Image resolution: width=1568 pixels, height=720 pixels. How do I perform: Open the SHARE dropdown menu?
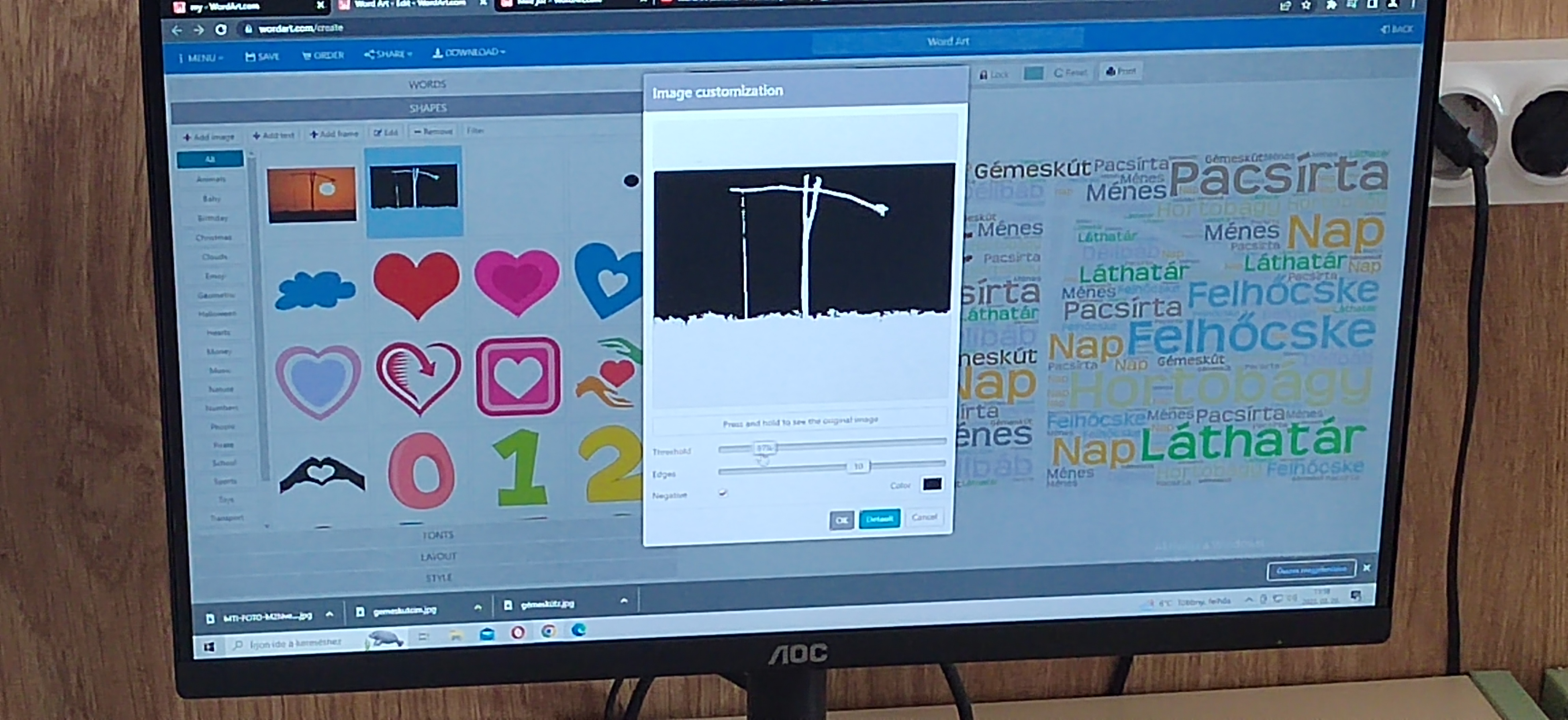tap(388, 53)
